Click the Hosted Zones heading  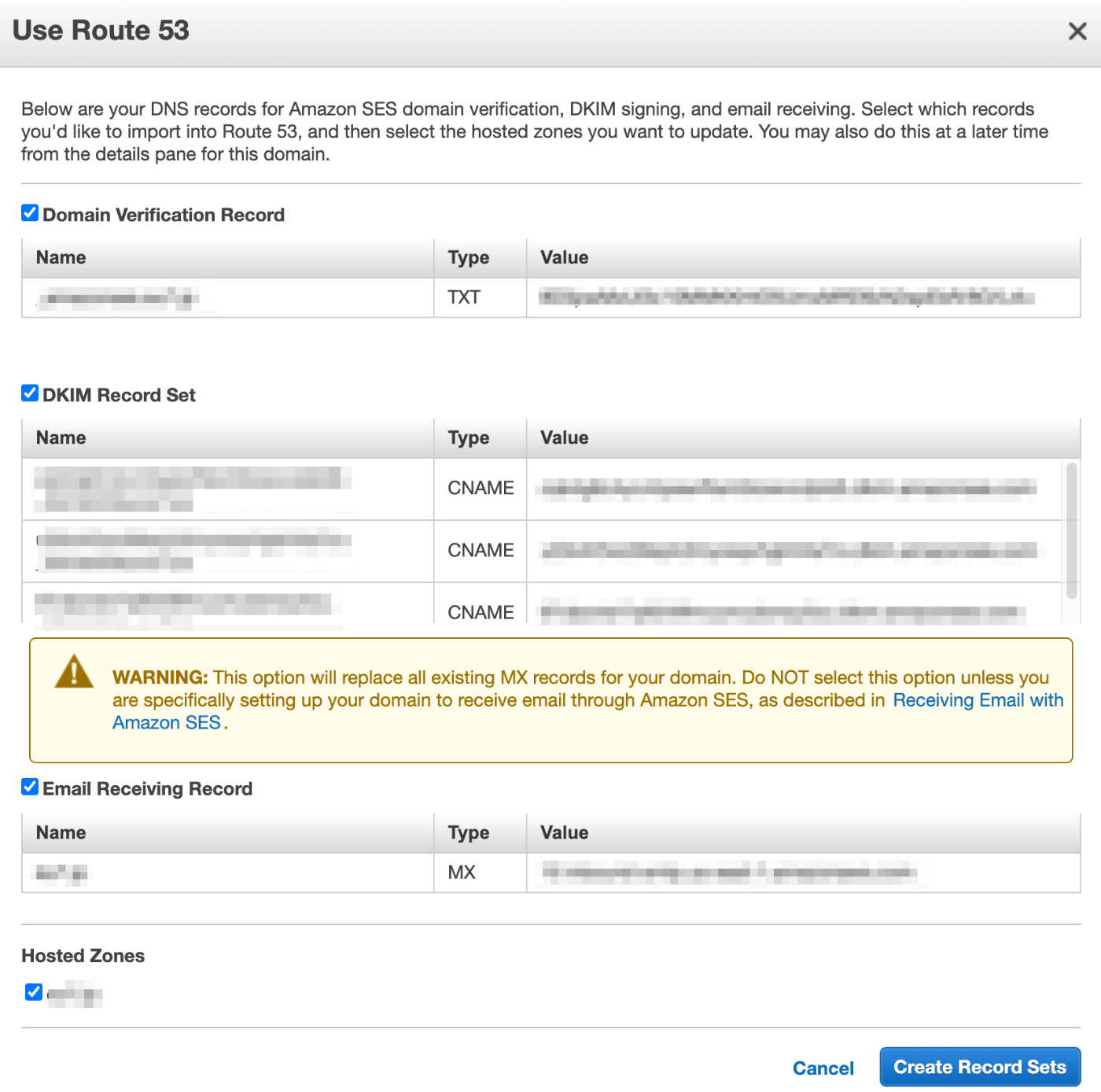(x=83, y=956)
